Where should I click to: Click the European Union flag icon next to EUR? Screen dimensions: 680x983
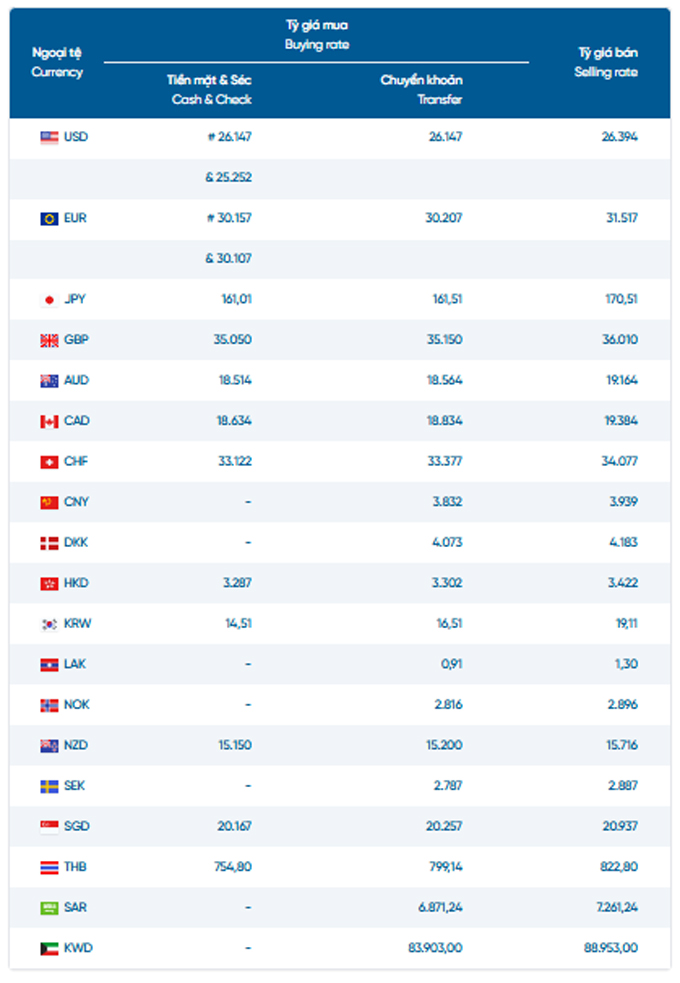49,219
